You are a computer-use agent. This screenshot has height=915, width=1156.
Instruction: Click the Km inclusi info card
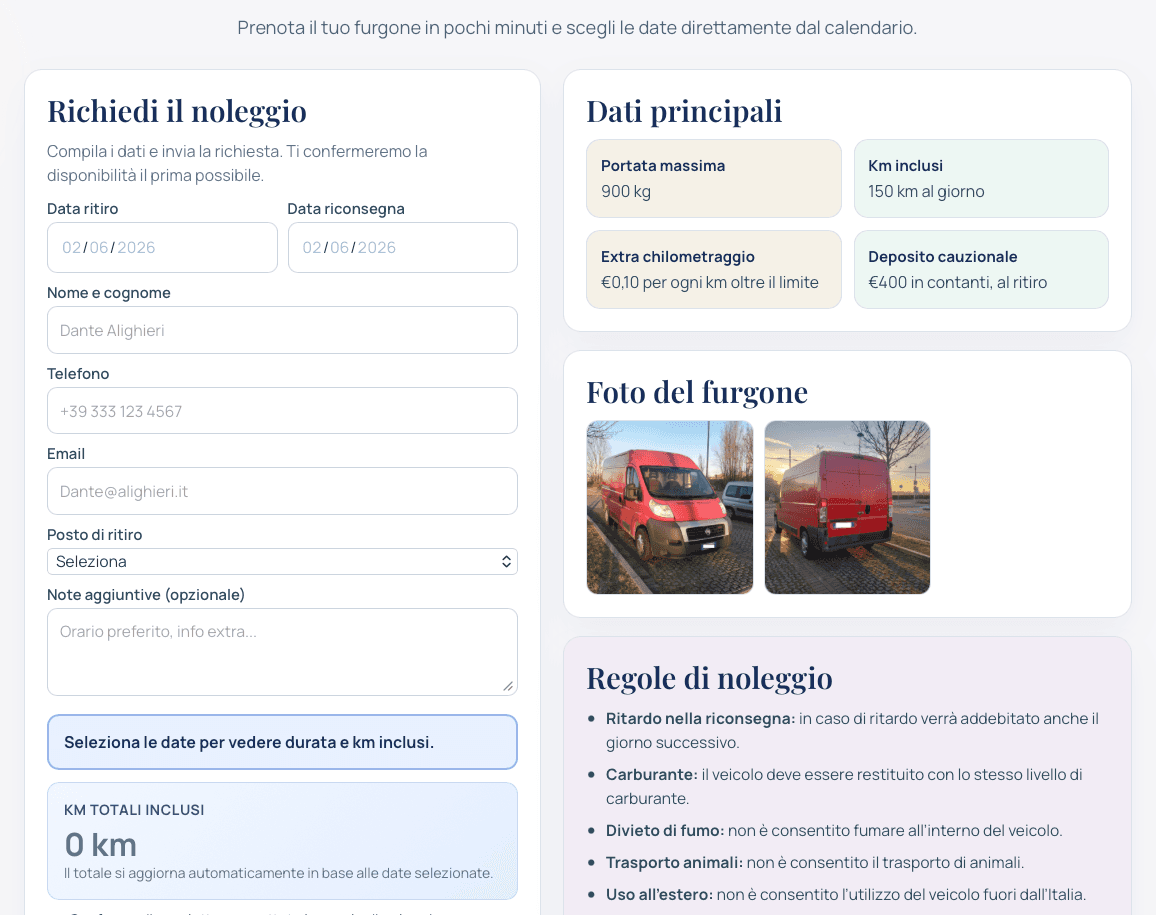pyautogui.click(x=981, y=178)
